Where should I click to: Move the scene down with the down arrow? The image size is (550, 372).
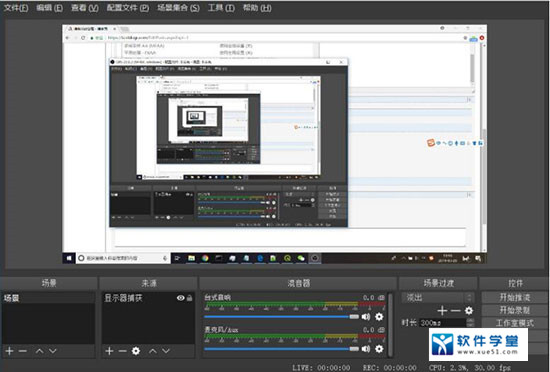point(53,351)
